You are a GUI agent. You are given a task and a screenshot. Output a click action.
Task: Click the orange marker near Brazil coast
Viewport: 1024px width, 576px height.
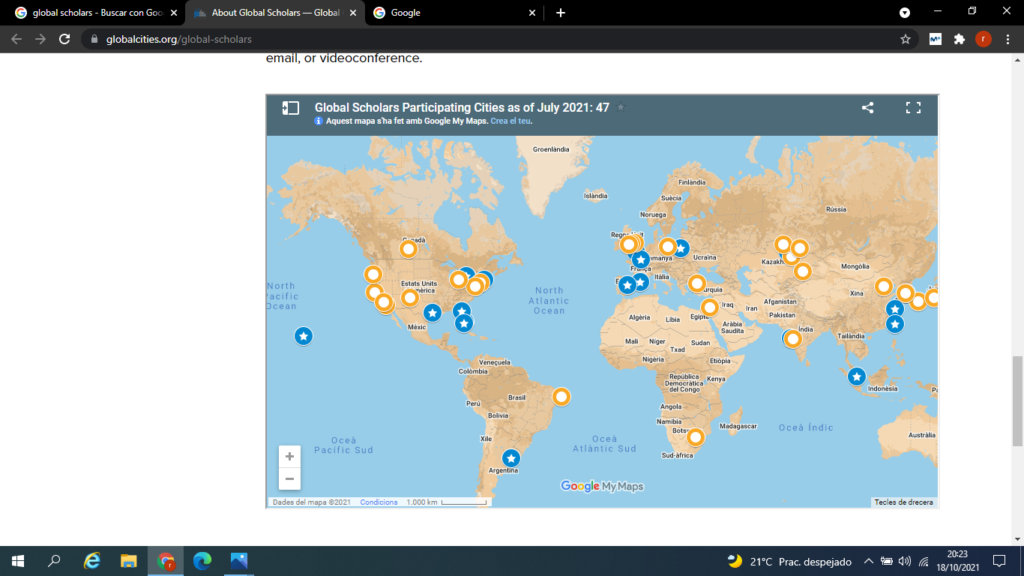(562, 397)
